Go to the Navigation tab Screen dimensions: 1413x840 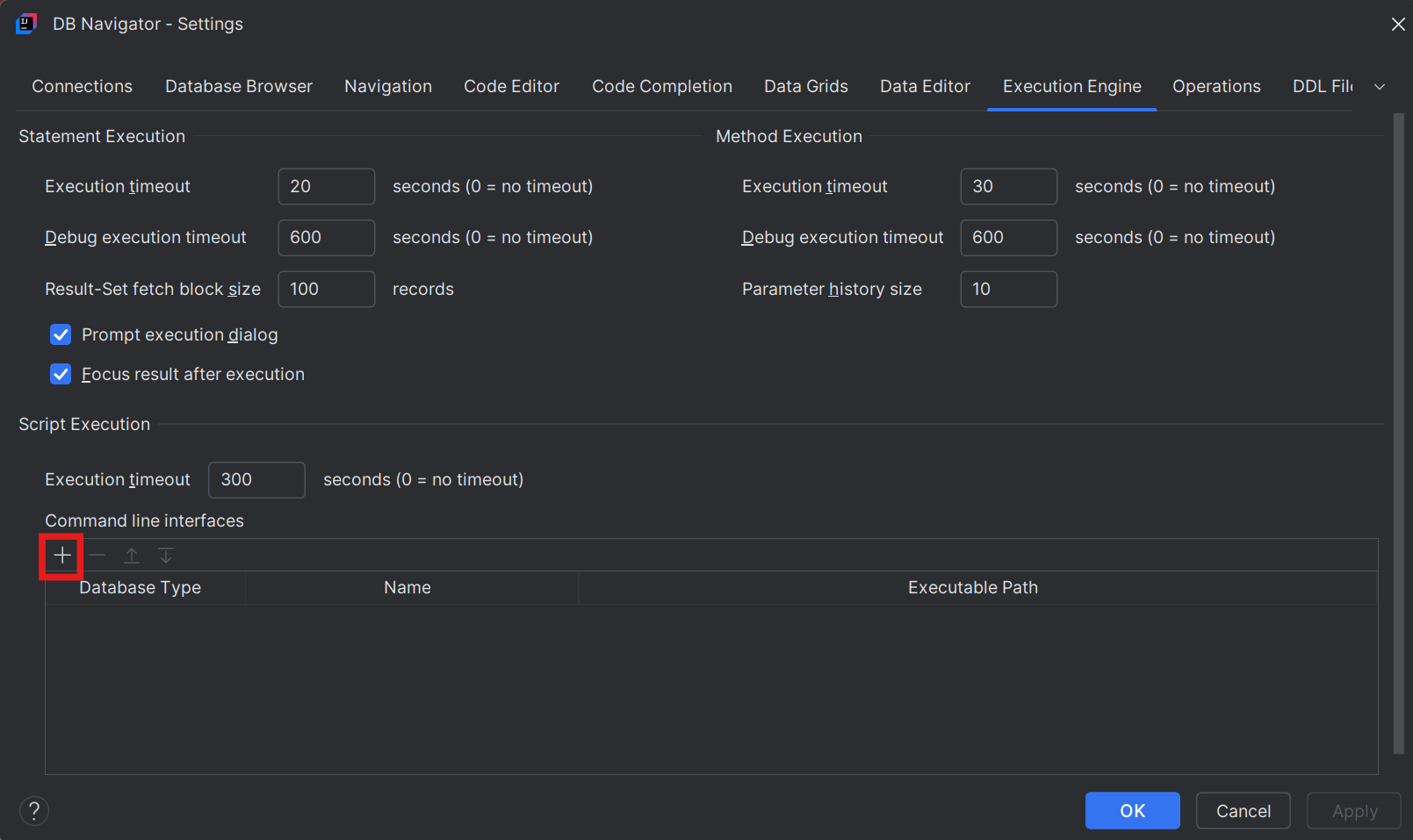388,86
